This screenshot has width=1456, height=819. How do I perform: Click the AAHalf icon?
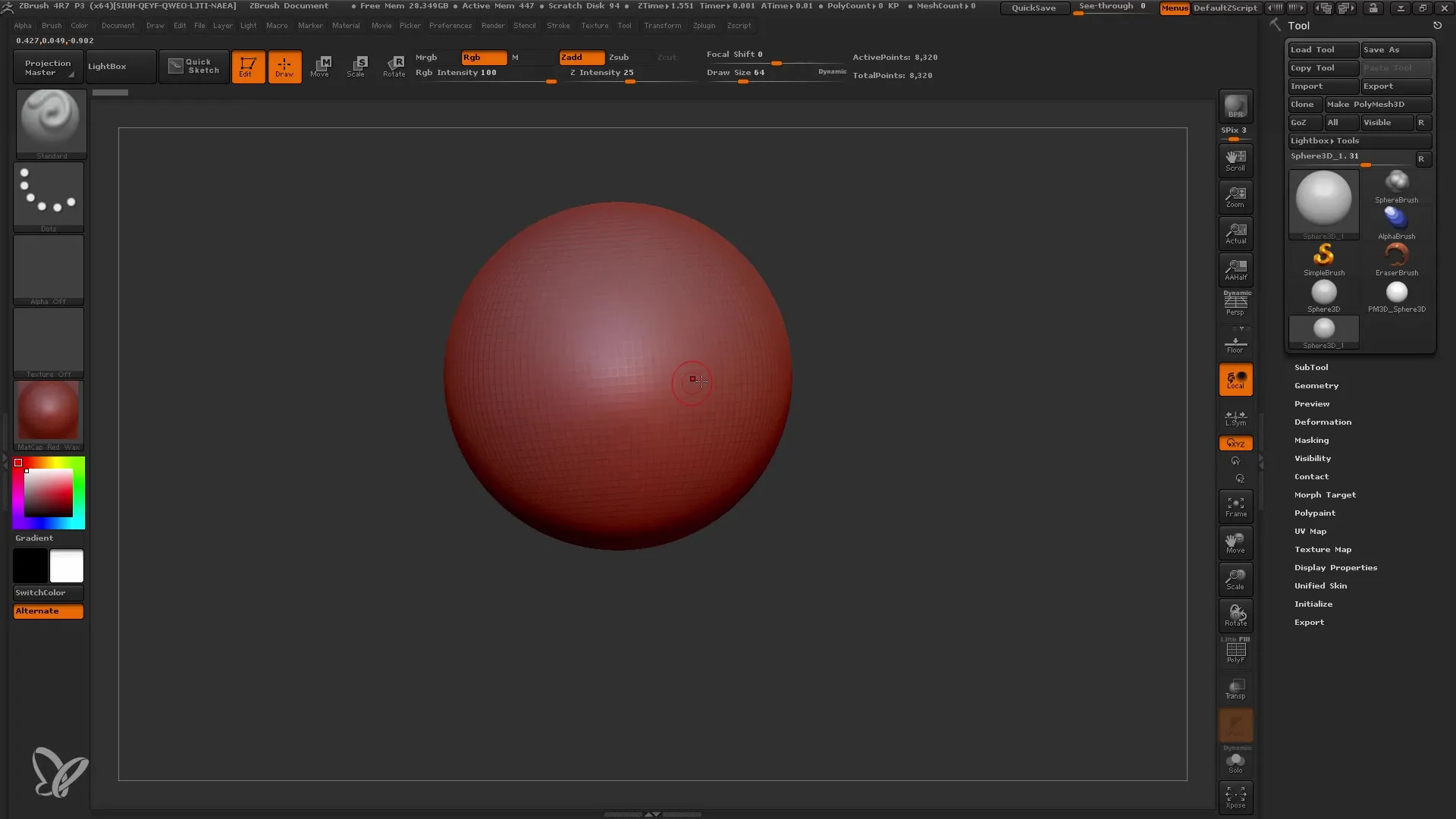(x=1235, y=269)
